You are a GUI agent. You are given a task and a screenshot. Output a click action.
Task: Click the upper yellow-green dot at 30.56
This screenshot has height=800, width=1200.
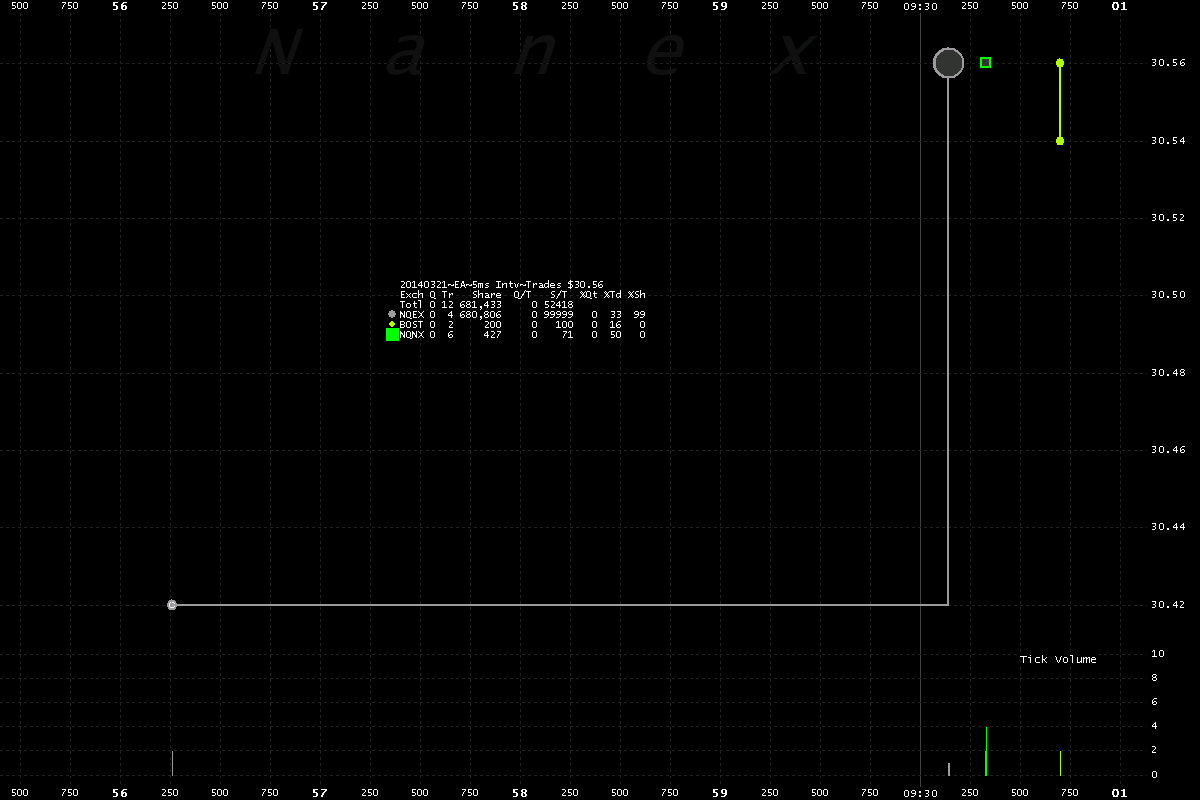(x=1060, y=62)
